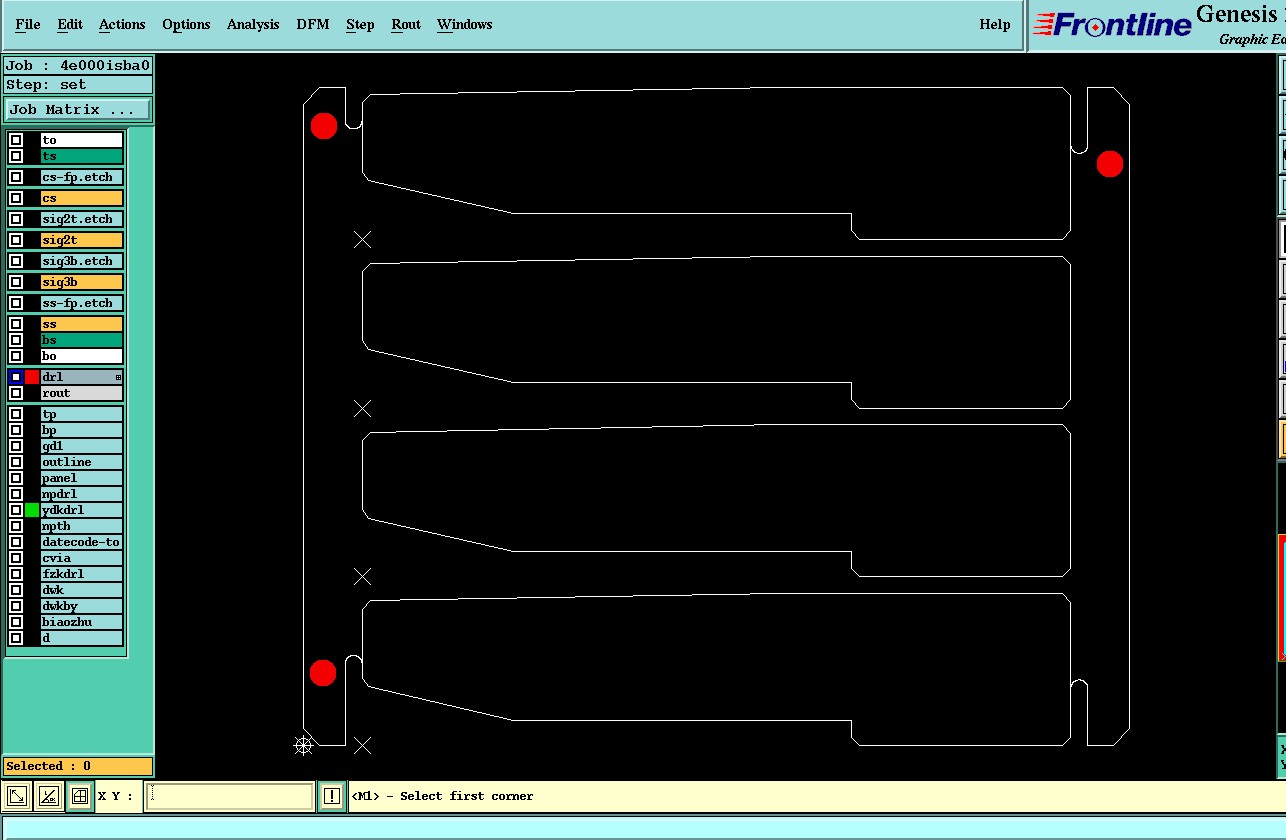Open the Windows menu

[x=464, y=24]
